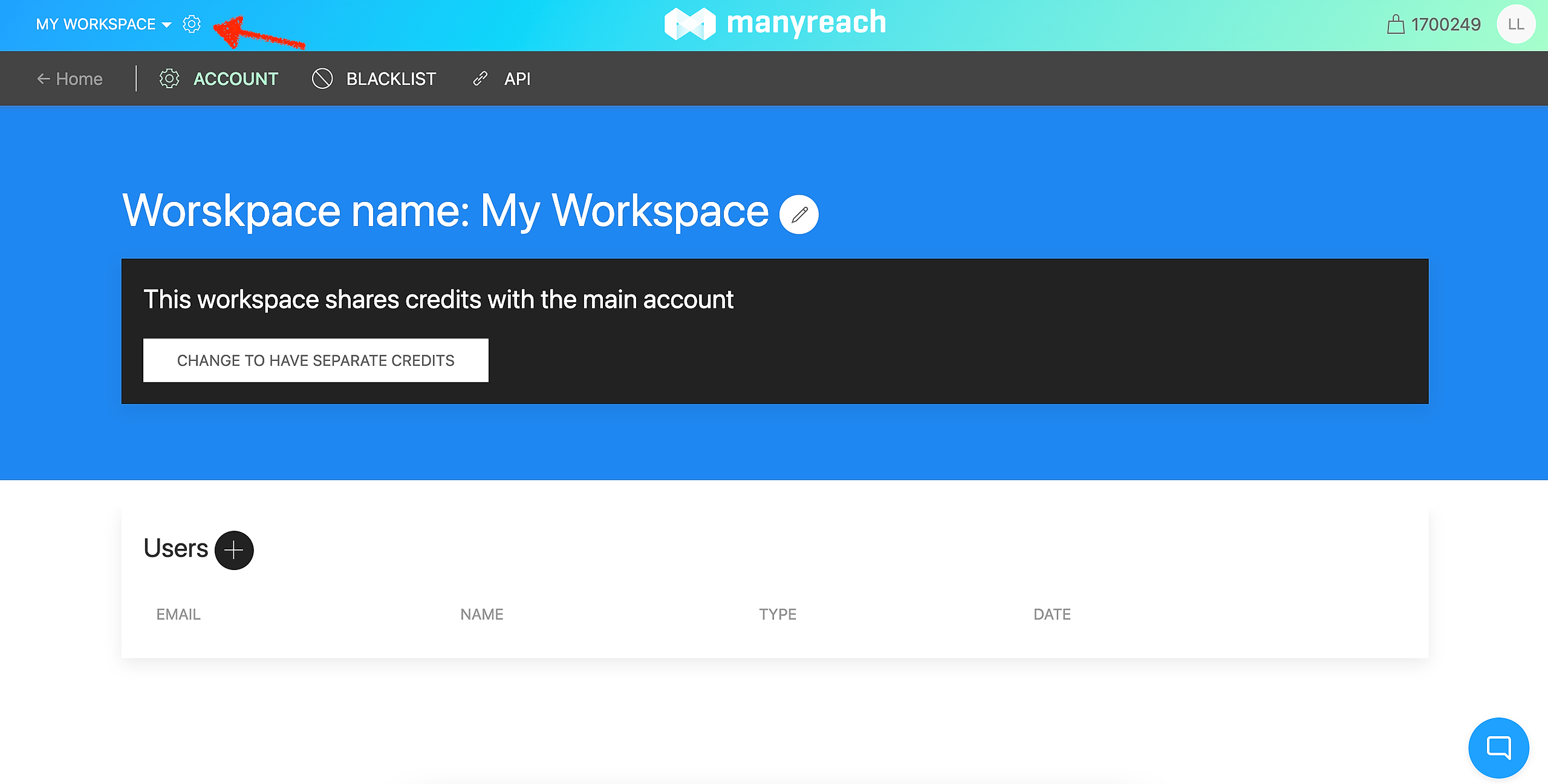The width and height of the screenshot is (1548, 784).
Task: Click Change to have separate credits
Action: pyautogui.click(x=316, y=360)
